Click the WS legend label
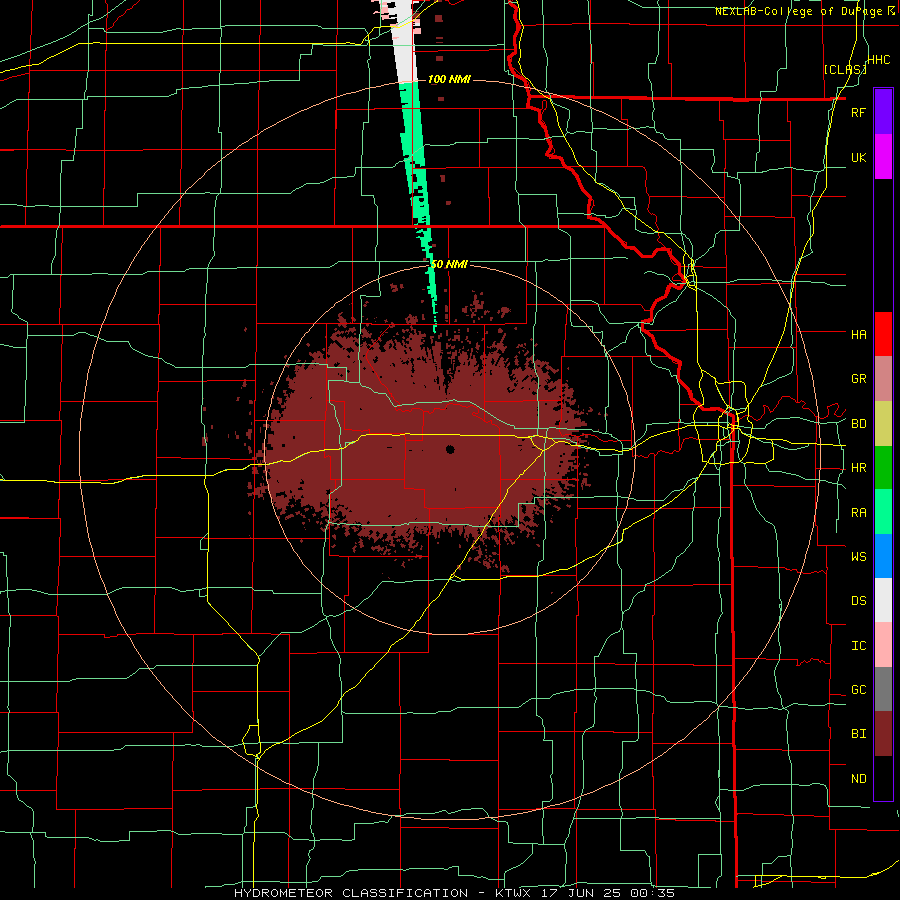Screen dimensions: 900x900 pos(858,556)
